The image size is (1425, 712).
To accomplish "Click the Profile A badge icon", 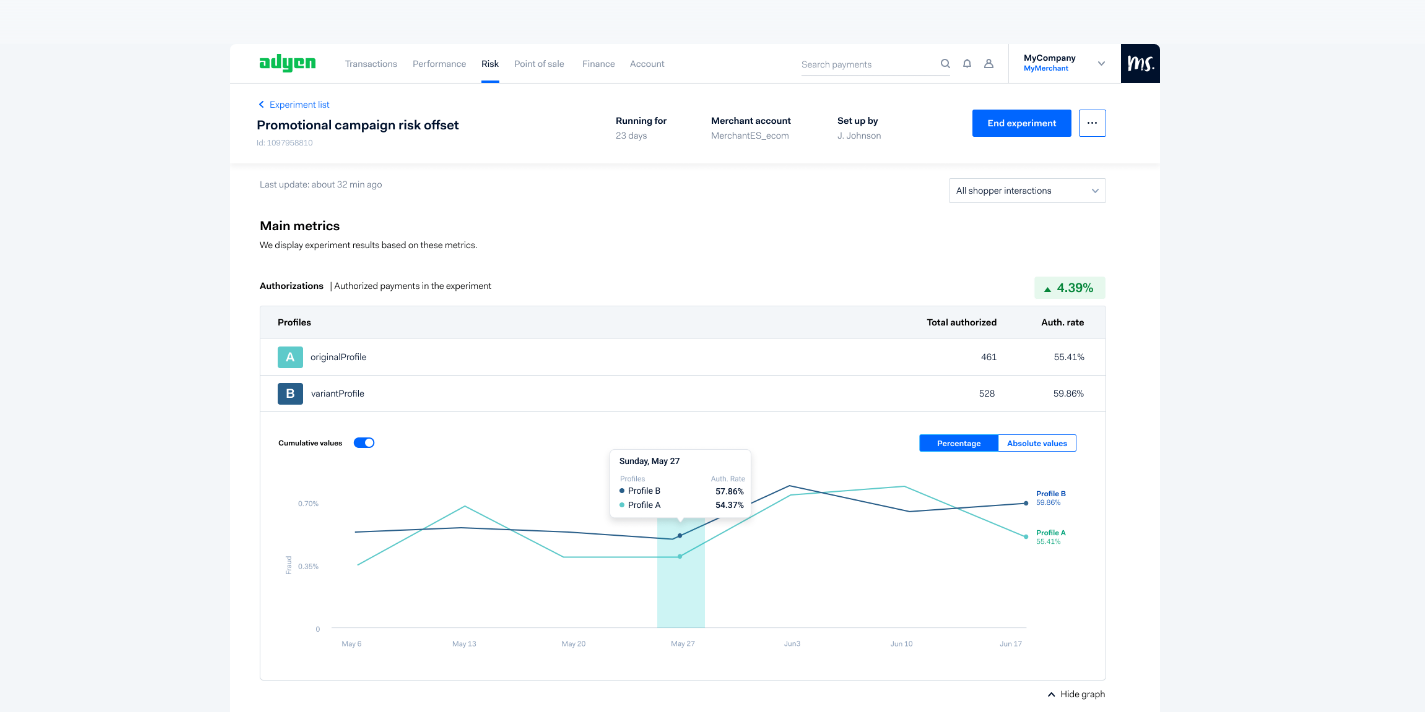I will point(290,357).
